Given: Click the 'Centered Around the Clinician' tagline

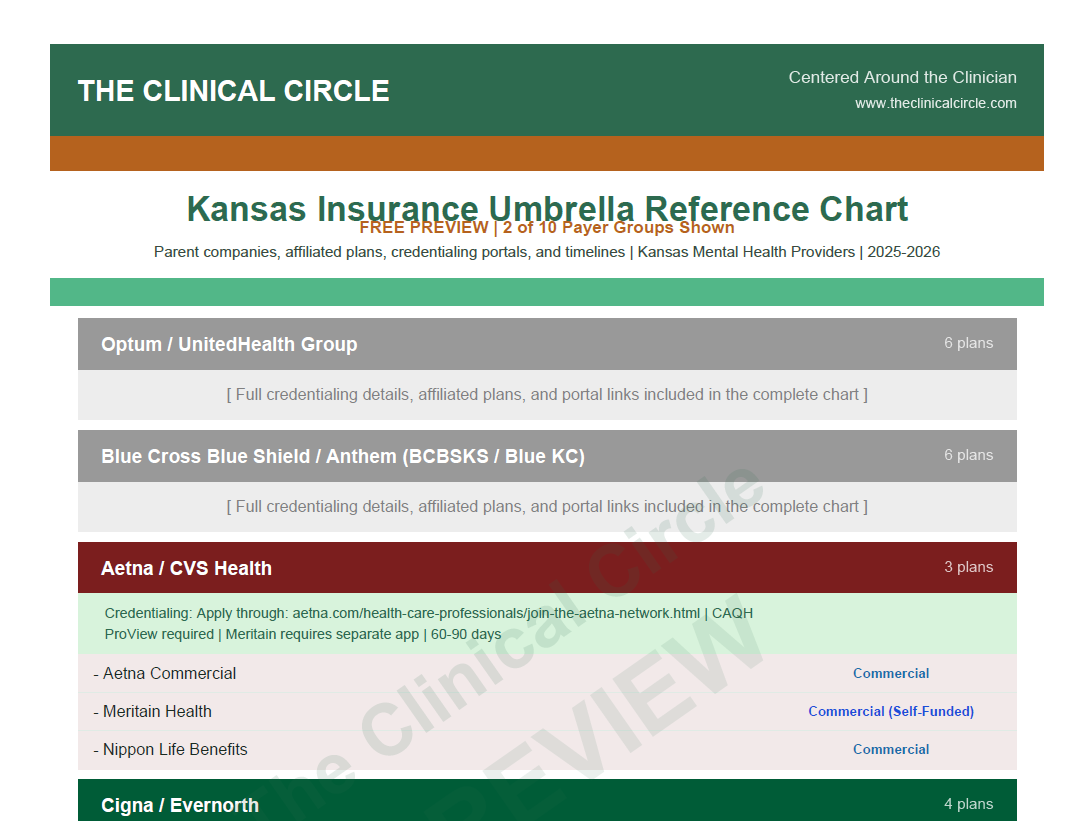Looking at the screenshot, I should coord(902,77).
